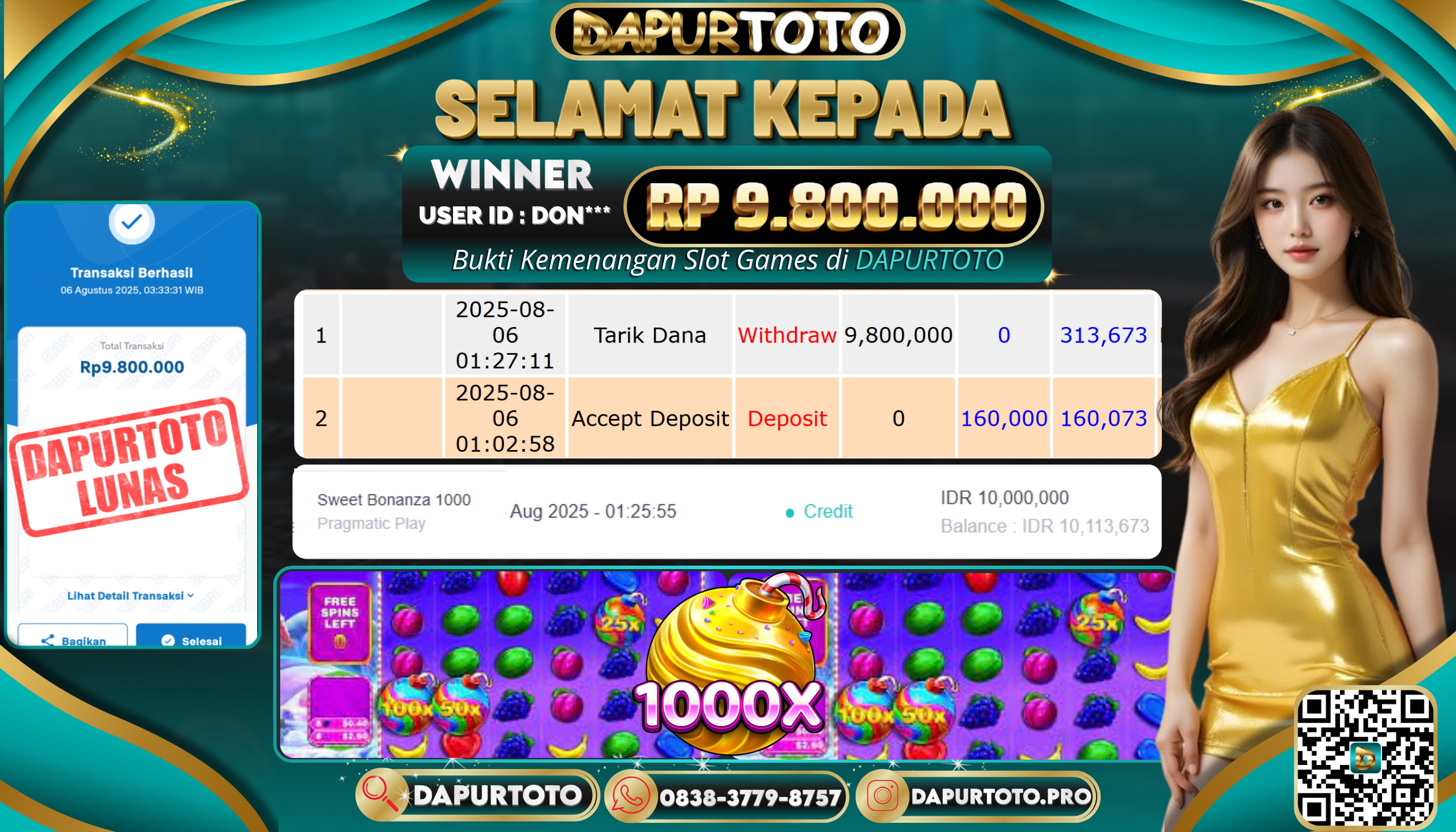Click the Free Spins Left counter thumbnail
The image size is (1456, 832).
pos(340,623)
